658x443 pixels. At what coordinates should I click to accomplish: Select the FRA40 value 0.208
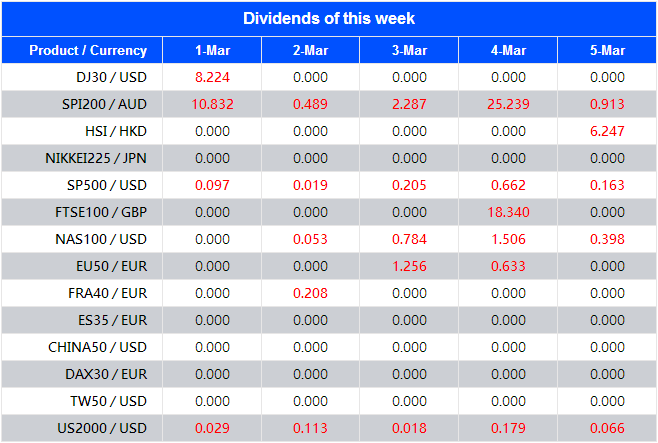pyautogui.click(x=310, y=293)
